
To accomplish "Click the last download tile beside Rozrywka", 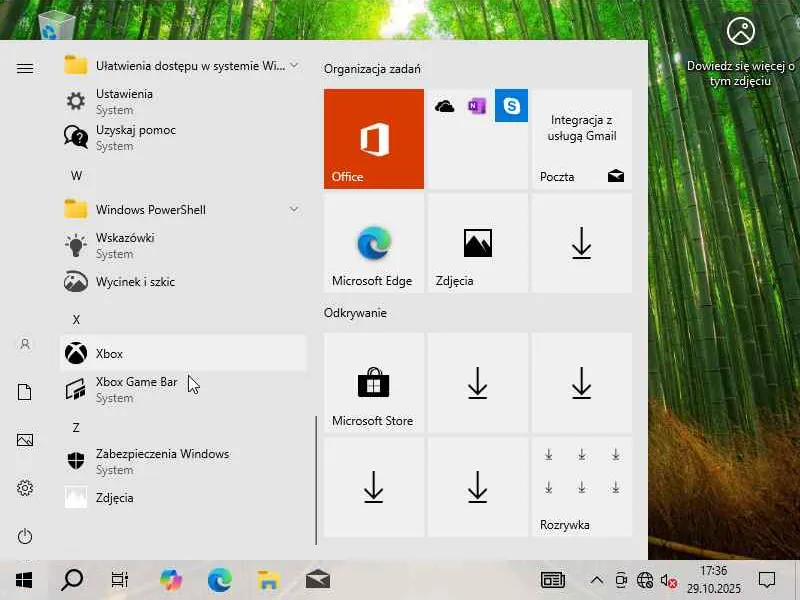I will pyautogui.click(x=478, y=487).
